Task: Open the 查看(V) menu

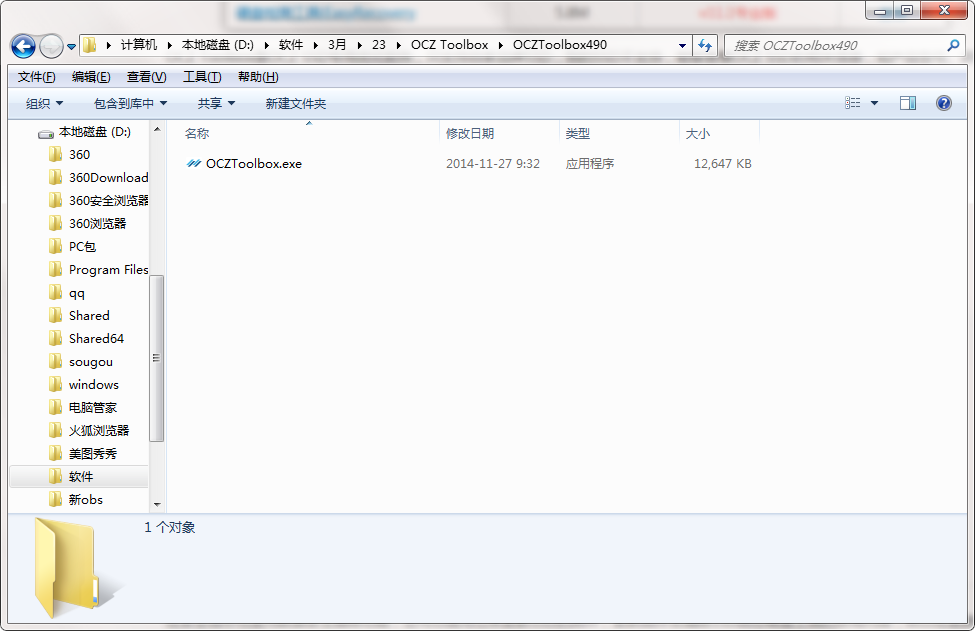Action: coord(146,76)
